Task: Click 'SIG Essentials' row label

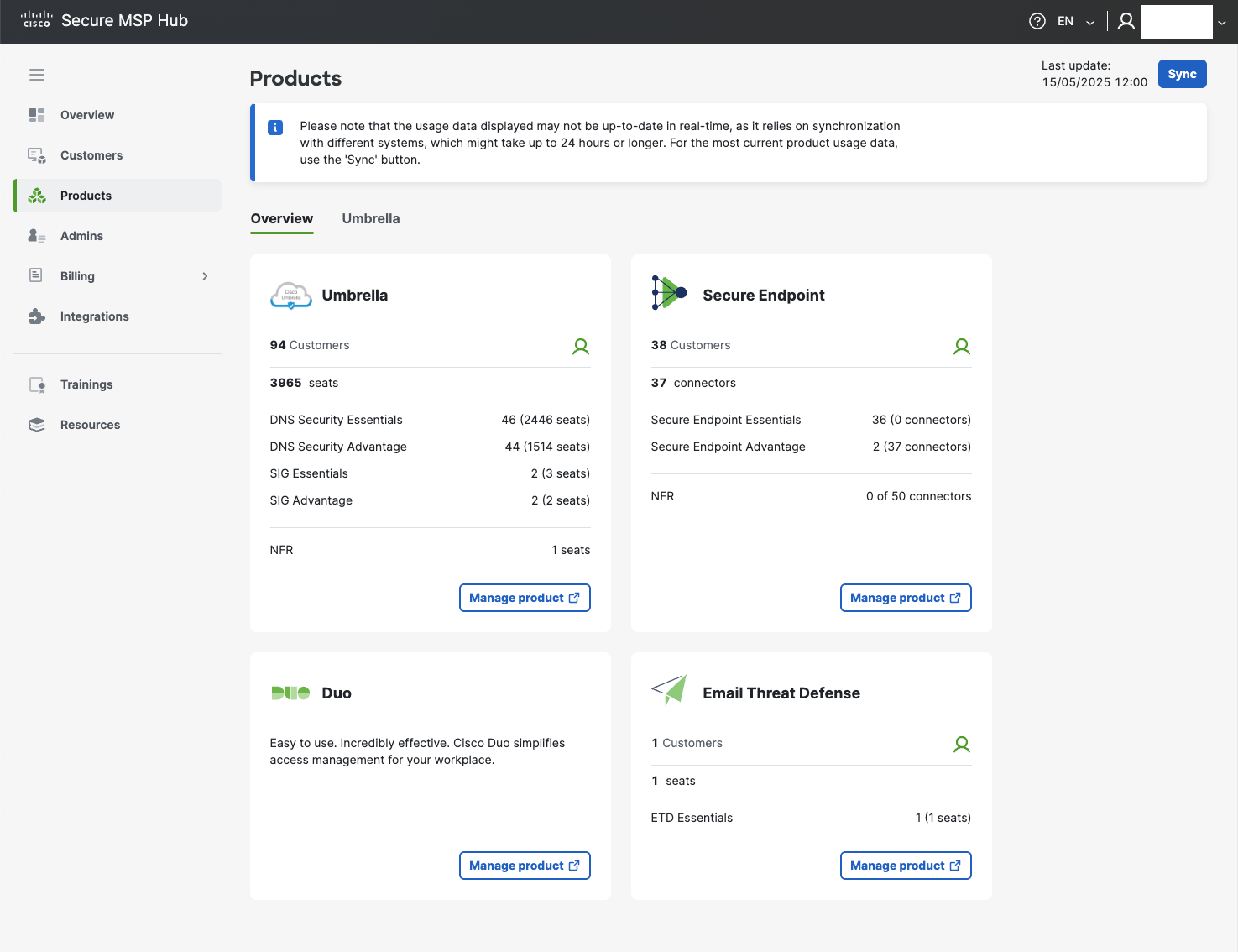Action: (309, 473)
